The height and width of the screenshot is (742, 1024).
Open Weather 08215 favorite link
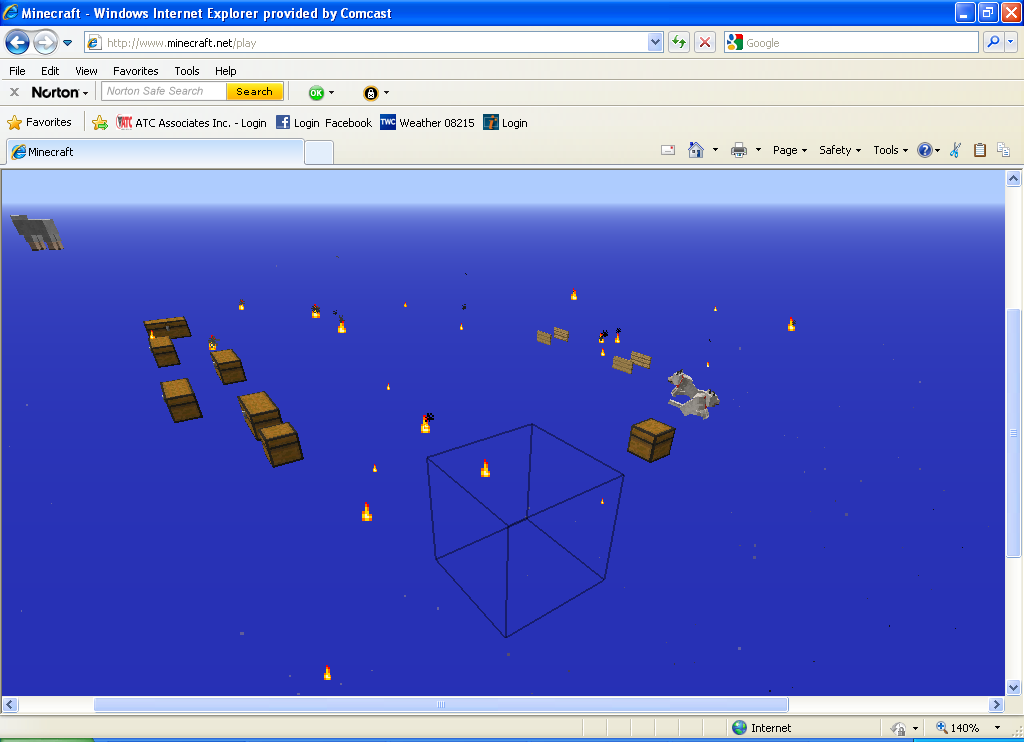(427, 123)
